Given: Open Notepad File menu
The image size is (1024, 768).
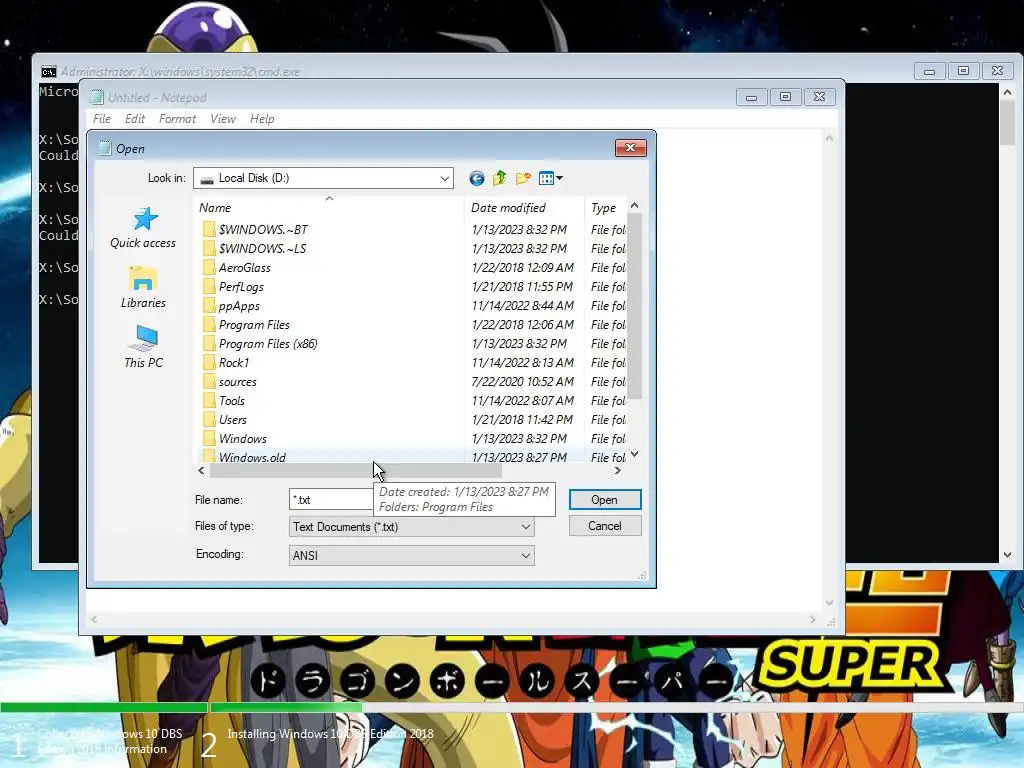Looking at the screenshot, I should click(x=102, y=119).
